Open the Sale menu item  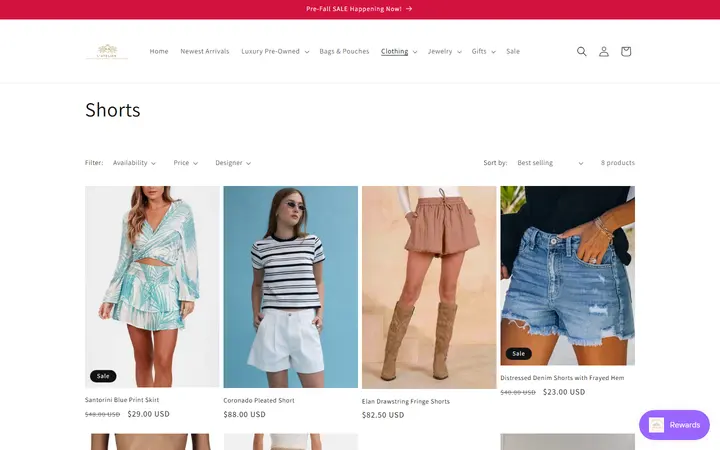pyautogui.click(x=513, y=51)
